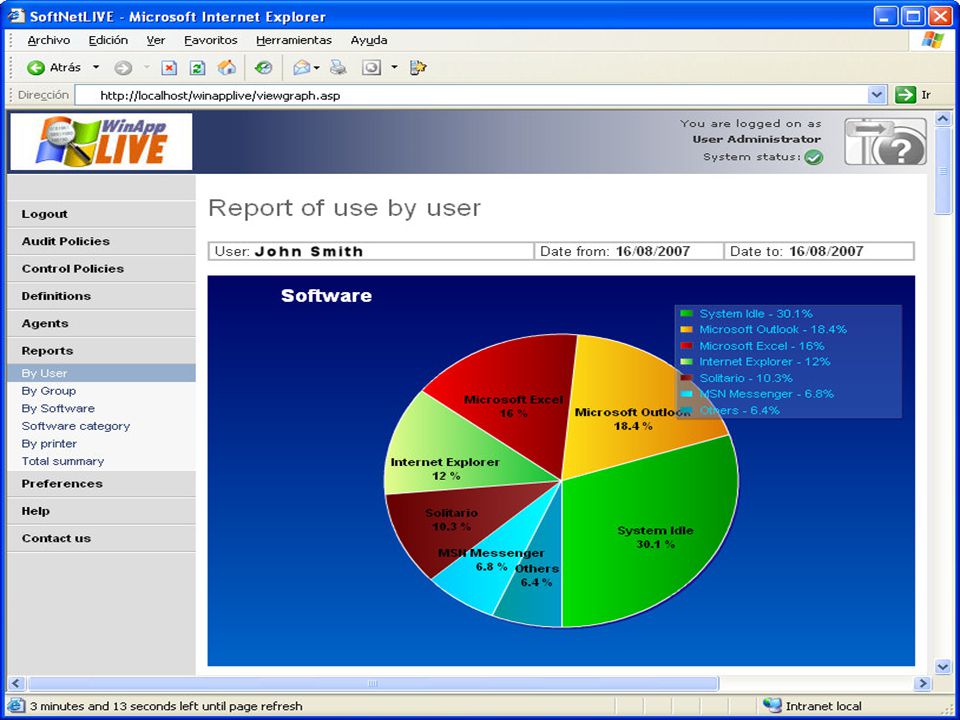960x720 pixels.
Task: Select By Group report link
Action: point(49,391)
